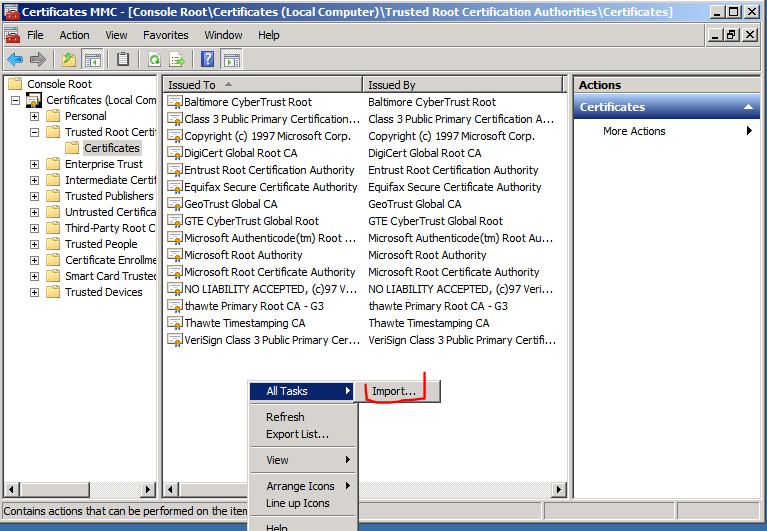Select Certificates folder under Trusted Root
The height and width of the screenshot is (531, 767).
coord(112,148)
